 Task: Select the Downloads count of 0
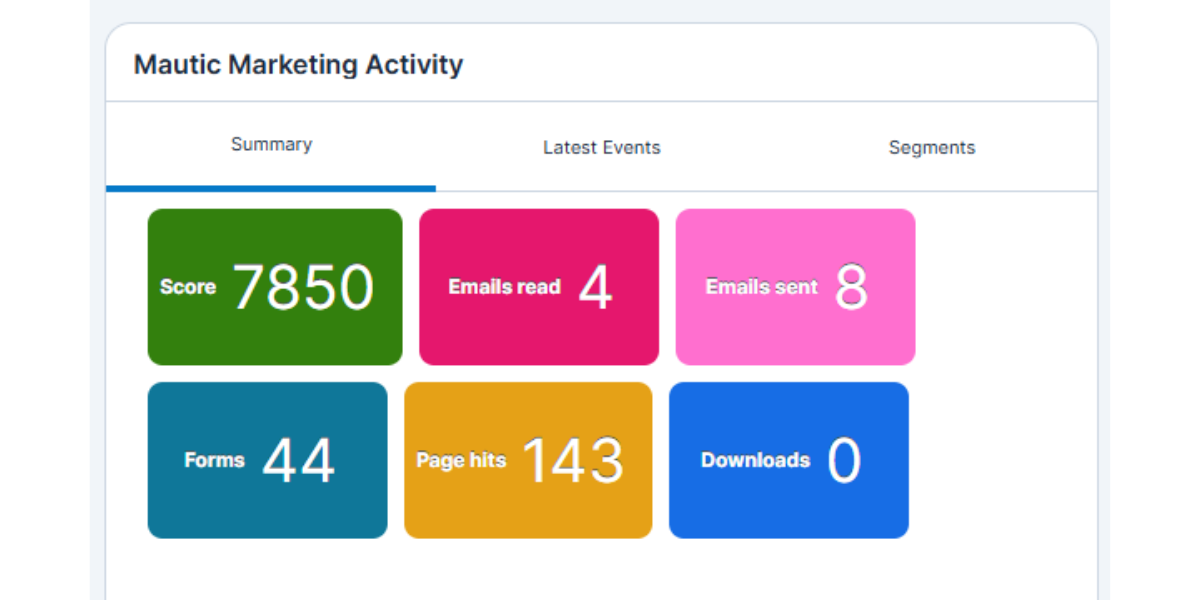pyautogui.click(x=844, y=461)
